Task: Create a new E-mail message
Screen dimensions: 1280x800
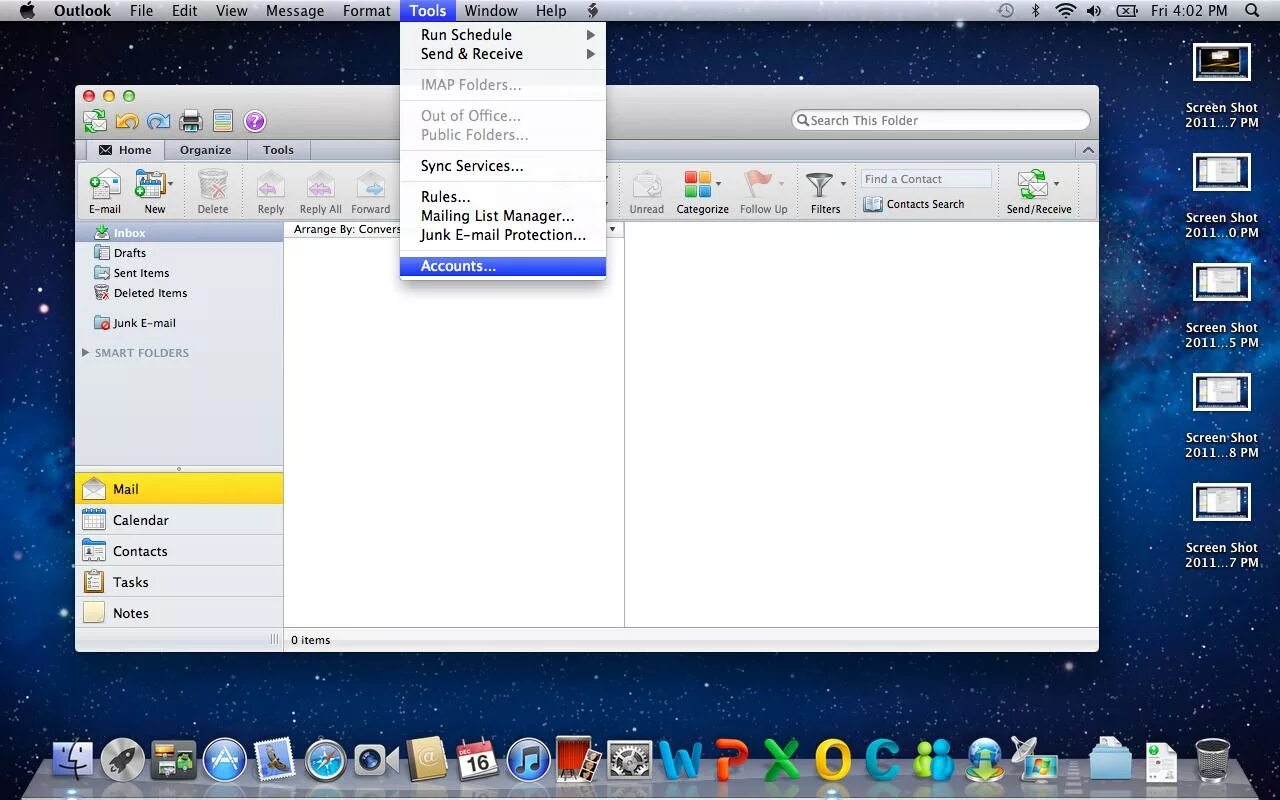Action: tap(105, 192)
